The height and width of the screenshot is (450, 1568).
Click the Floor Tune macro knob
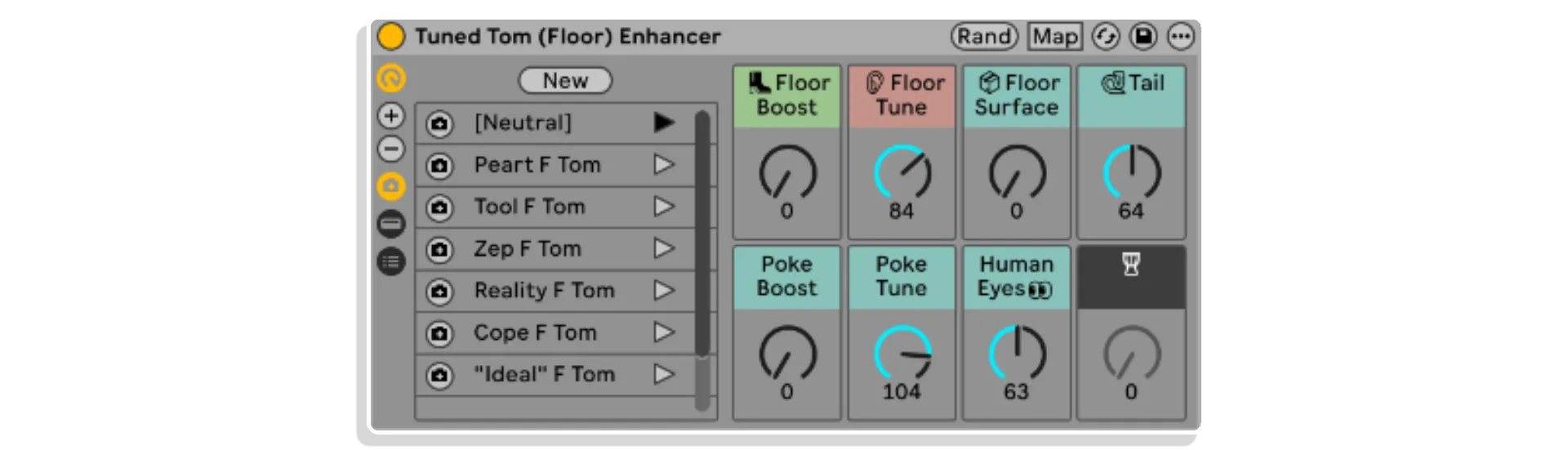(902, 172)
